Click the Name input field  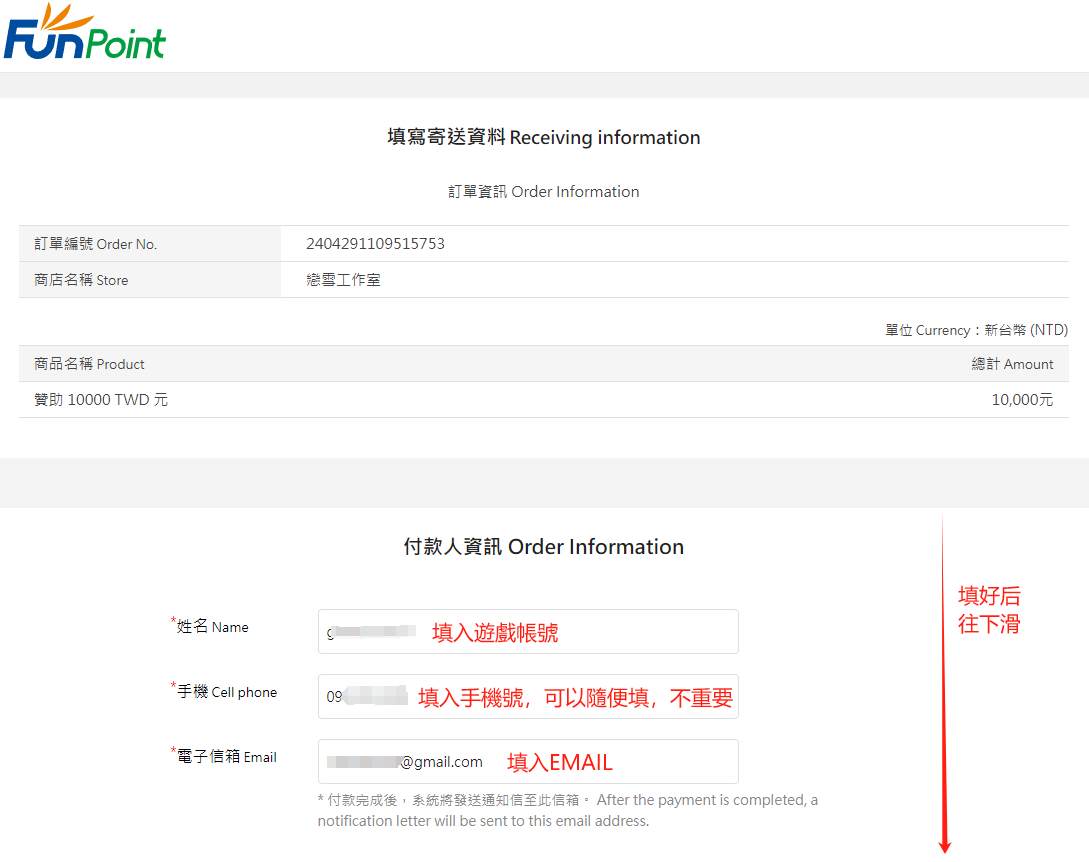(527, 632)
